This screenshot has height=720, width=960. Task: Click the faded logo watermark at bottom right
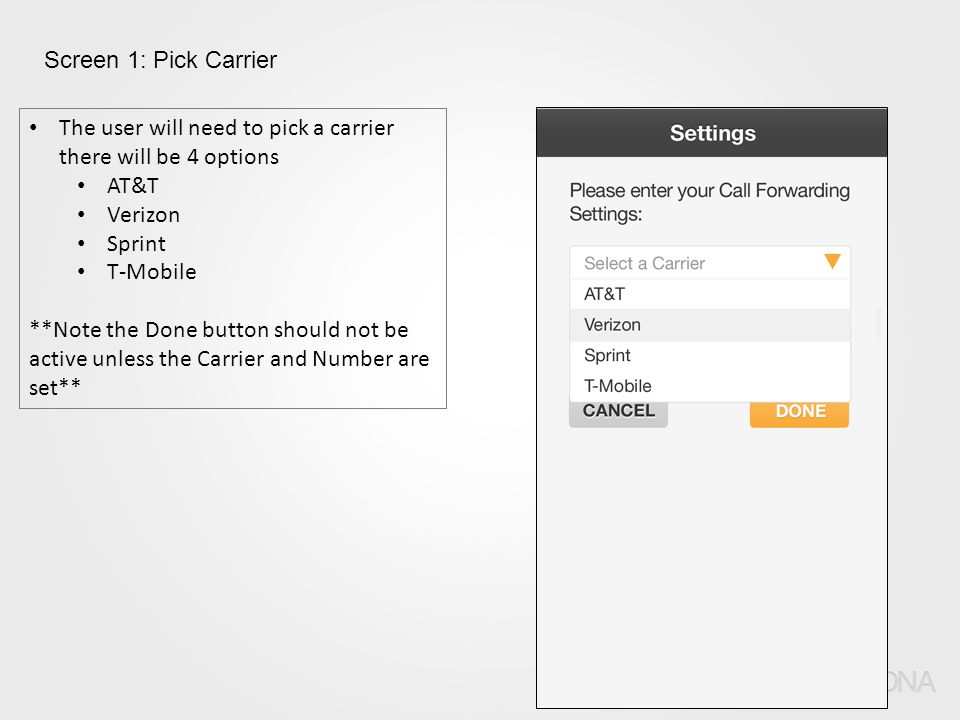[912, 682]
